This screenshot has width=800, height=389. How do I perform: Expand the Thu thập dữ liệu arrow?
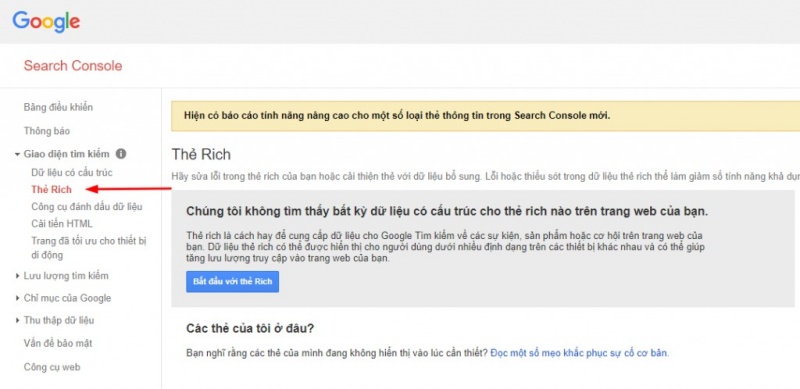pos(17,321)
